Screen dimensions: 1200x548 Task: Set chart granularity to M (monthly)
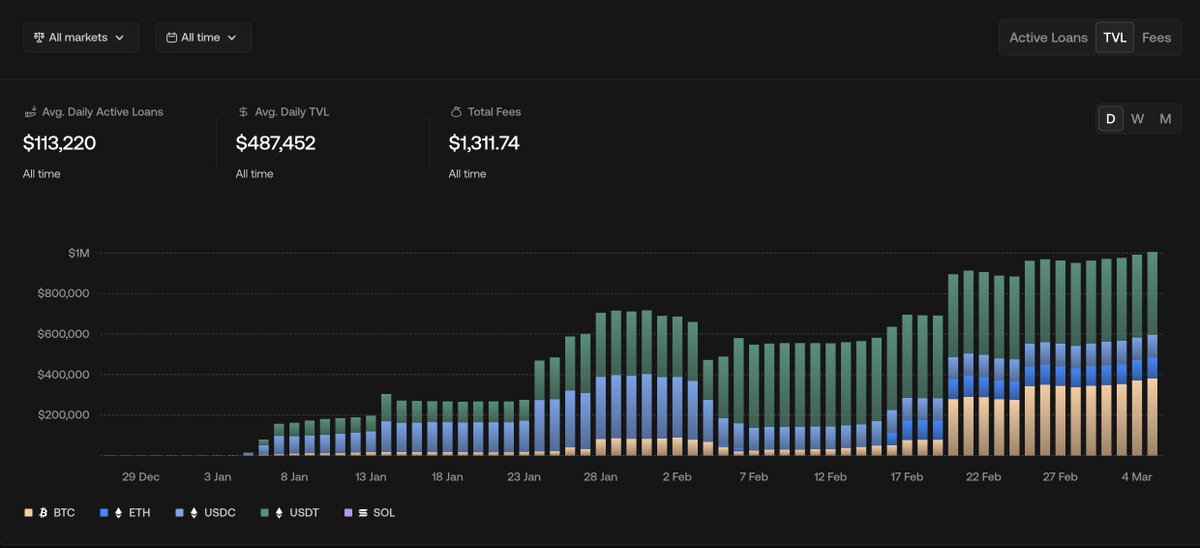1165,118
